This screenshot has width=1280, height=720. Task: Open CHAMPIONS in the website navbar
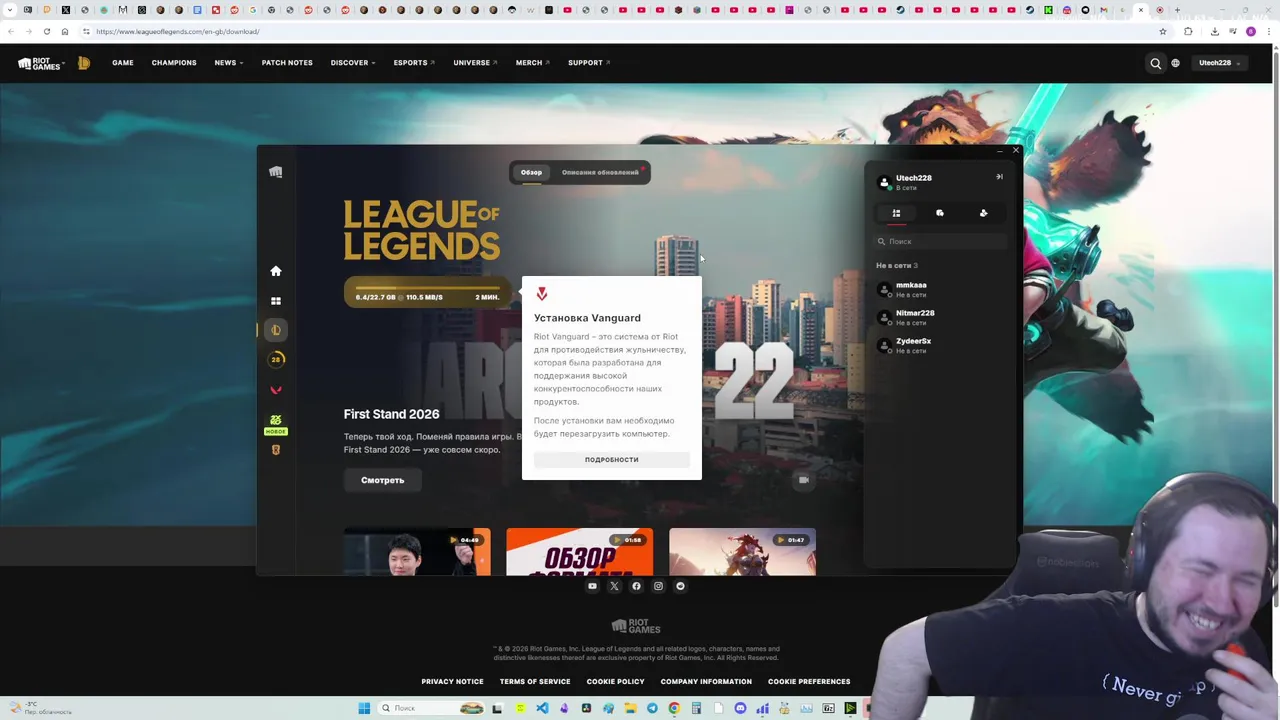(x=174, y=63)
